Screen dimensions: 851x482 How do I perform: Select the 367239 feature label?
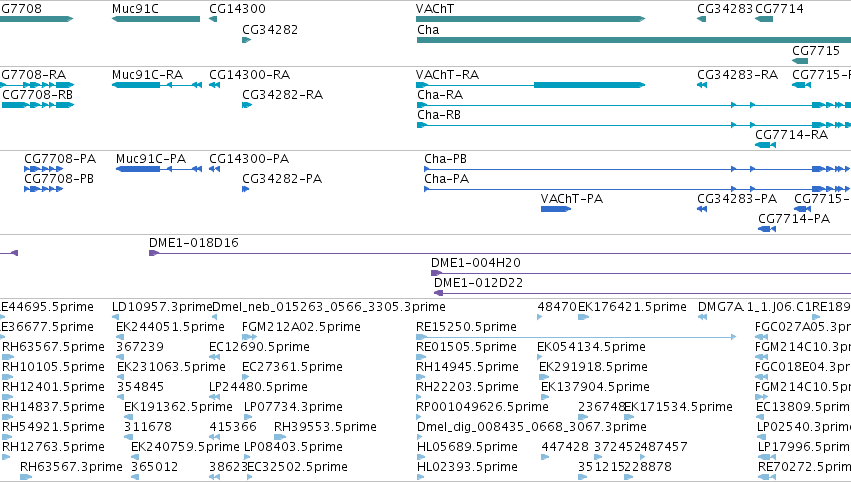(x=139, y=346)
